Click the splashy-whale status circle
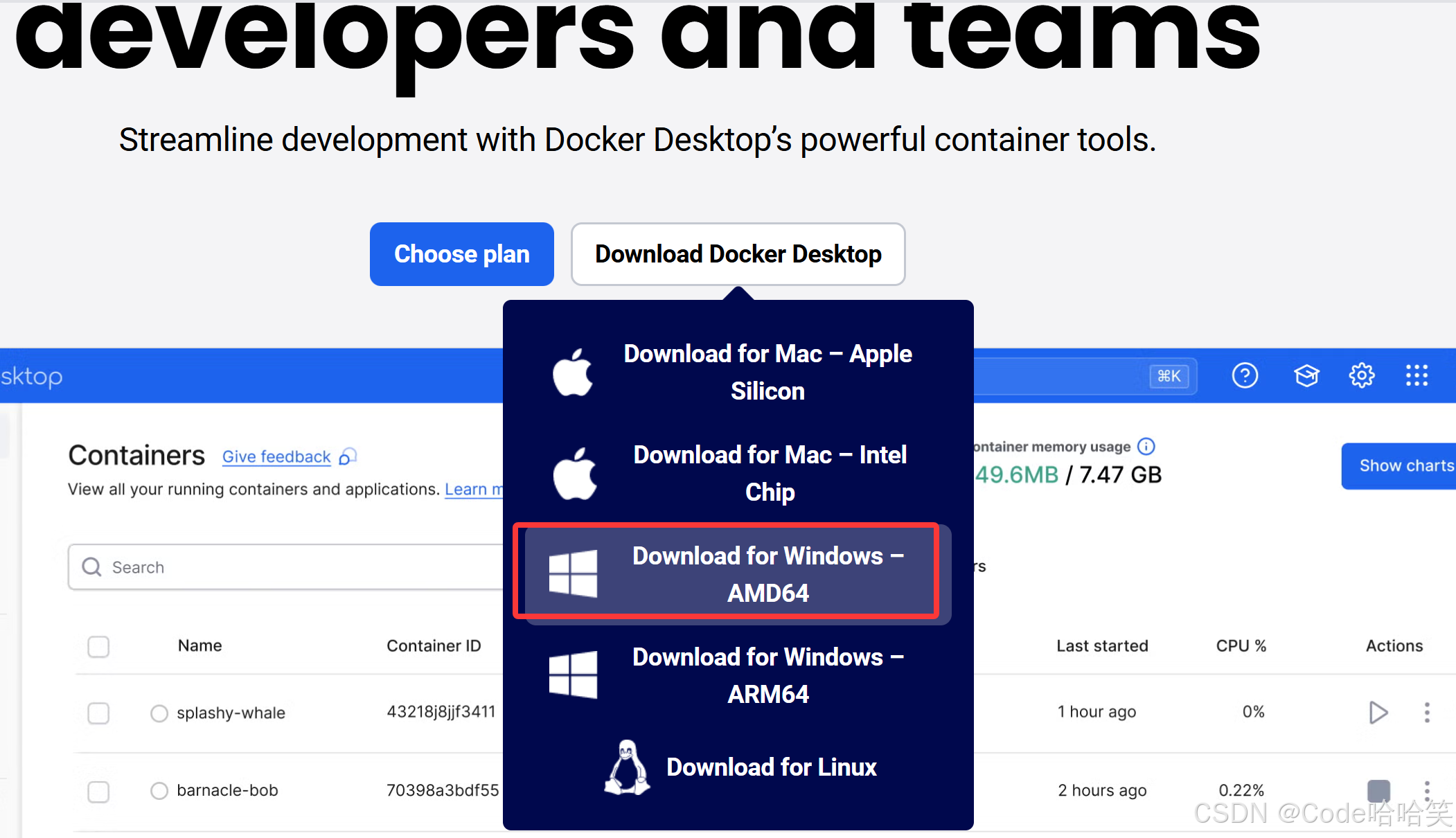The width and height of the screenshot is (1456, 838). (x=159, y=713)
